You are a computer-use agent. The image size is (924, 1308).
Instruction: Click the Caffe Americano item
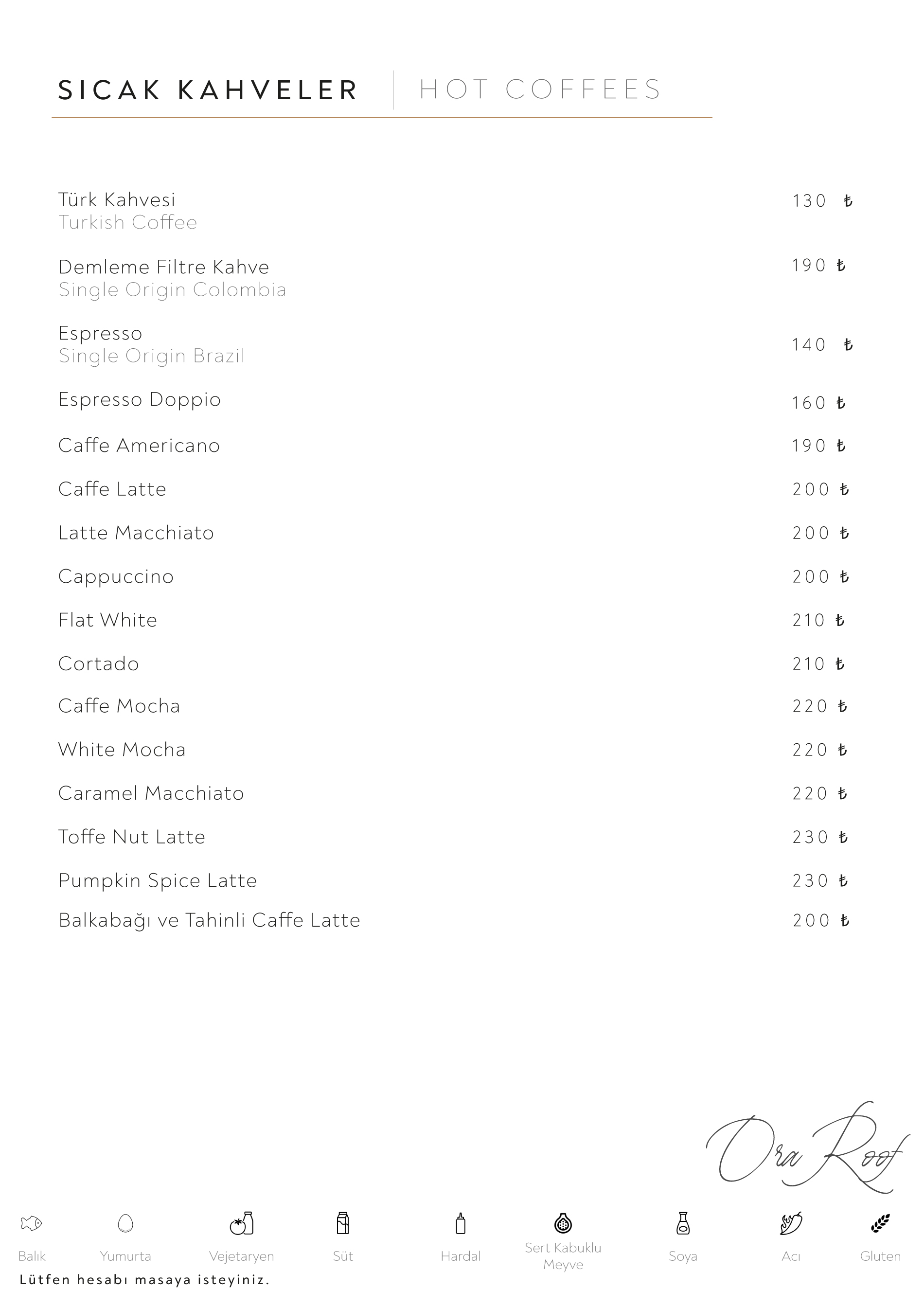139,446
